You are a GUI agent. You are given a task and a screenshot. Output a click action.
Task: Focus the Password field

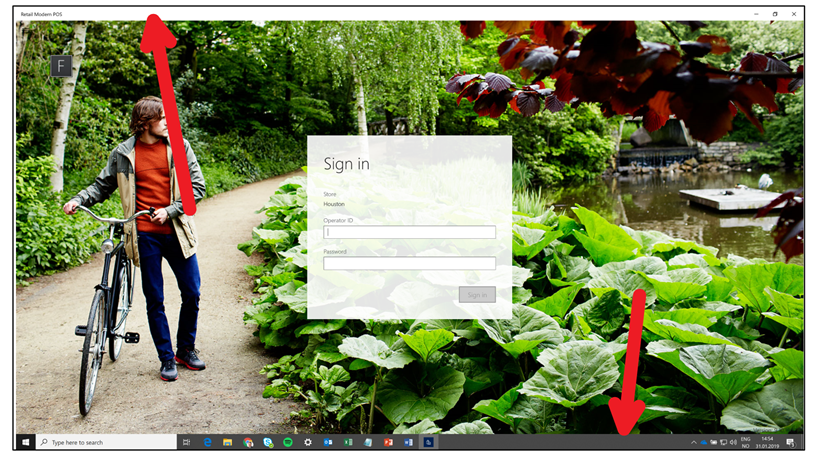point(409,264)
